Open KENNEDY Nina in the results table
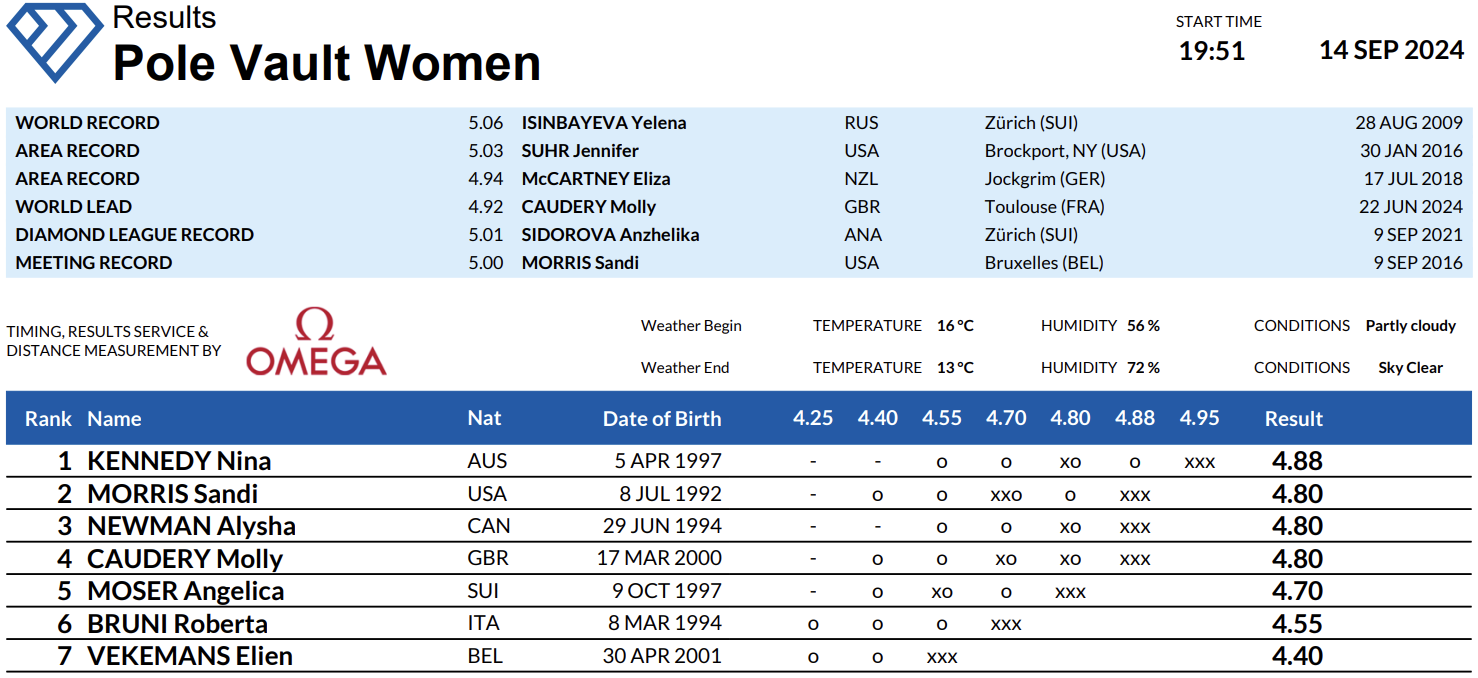This screenshot has height=678, width=1478. point(179,461)
